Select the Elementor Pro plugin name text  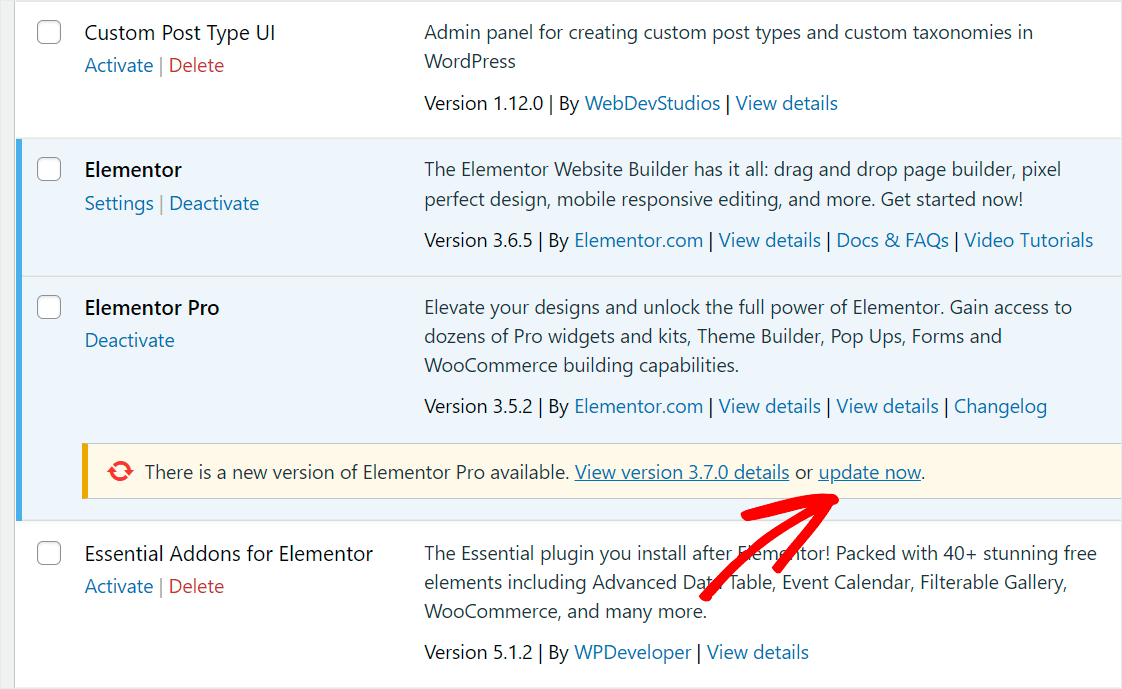tap(152, 308)
